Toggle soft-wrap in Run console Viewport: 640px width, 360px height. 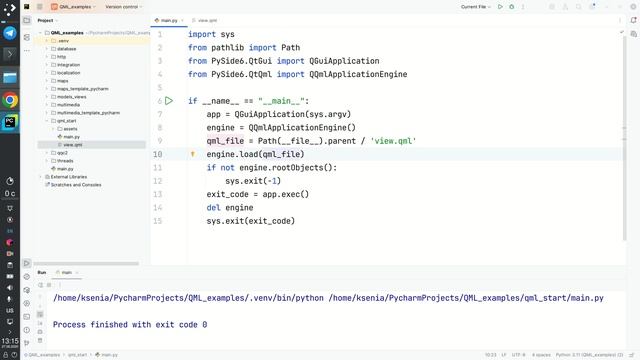(40, 314)
